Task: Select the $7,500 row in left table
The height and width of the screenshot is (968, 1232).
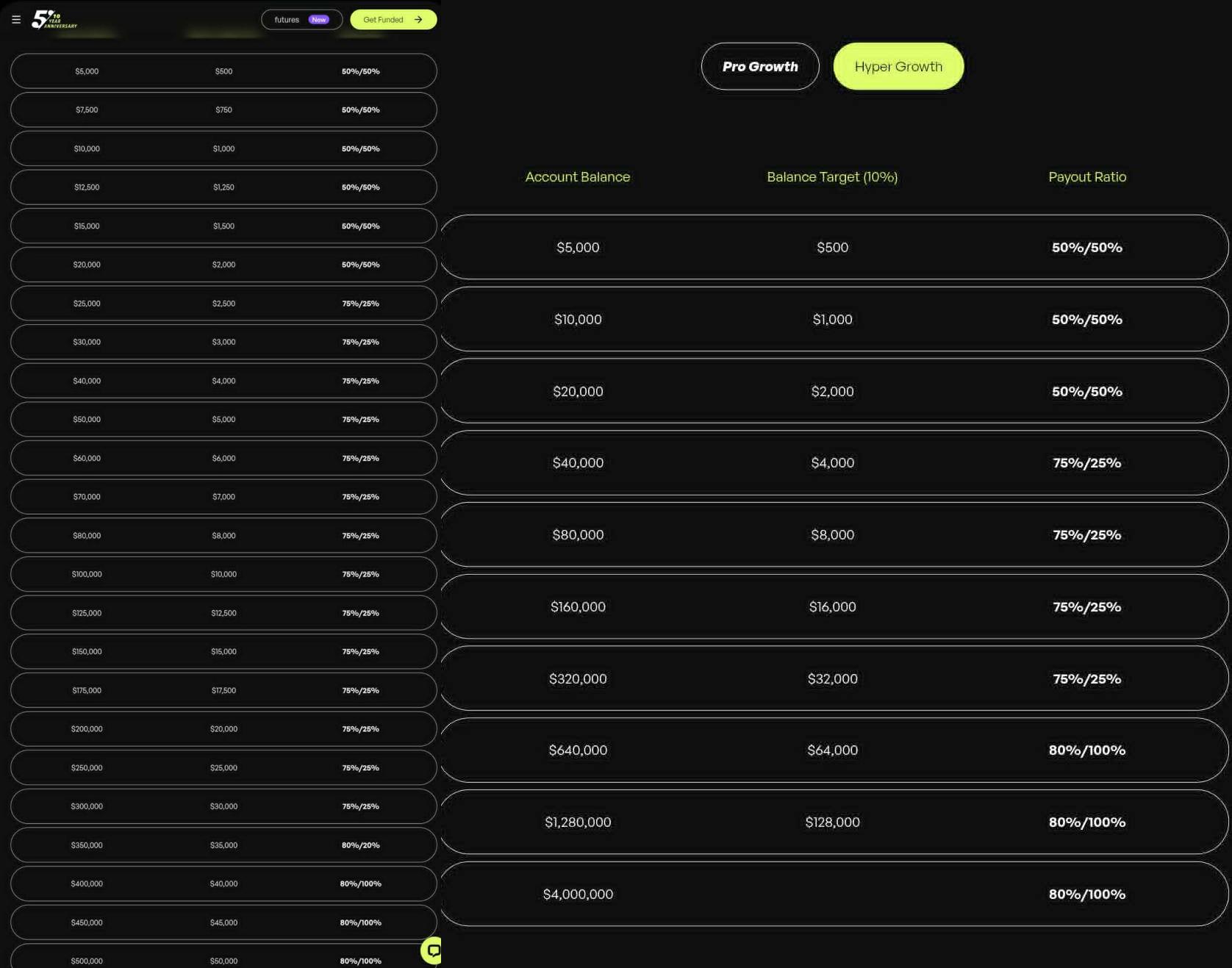Action: tap(223, 110)
